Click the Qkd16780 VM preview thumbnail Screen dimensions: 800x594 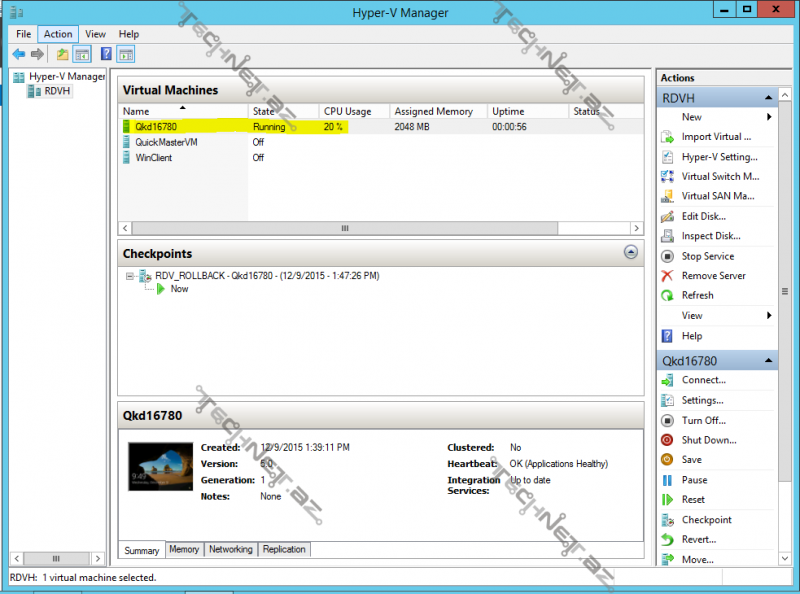[160, 467]
